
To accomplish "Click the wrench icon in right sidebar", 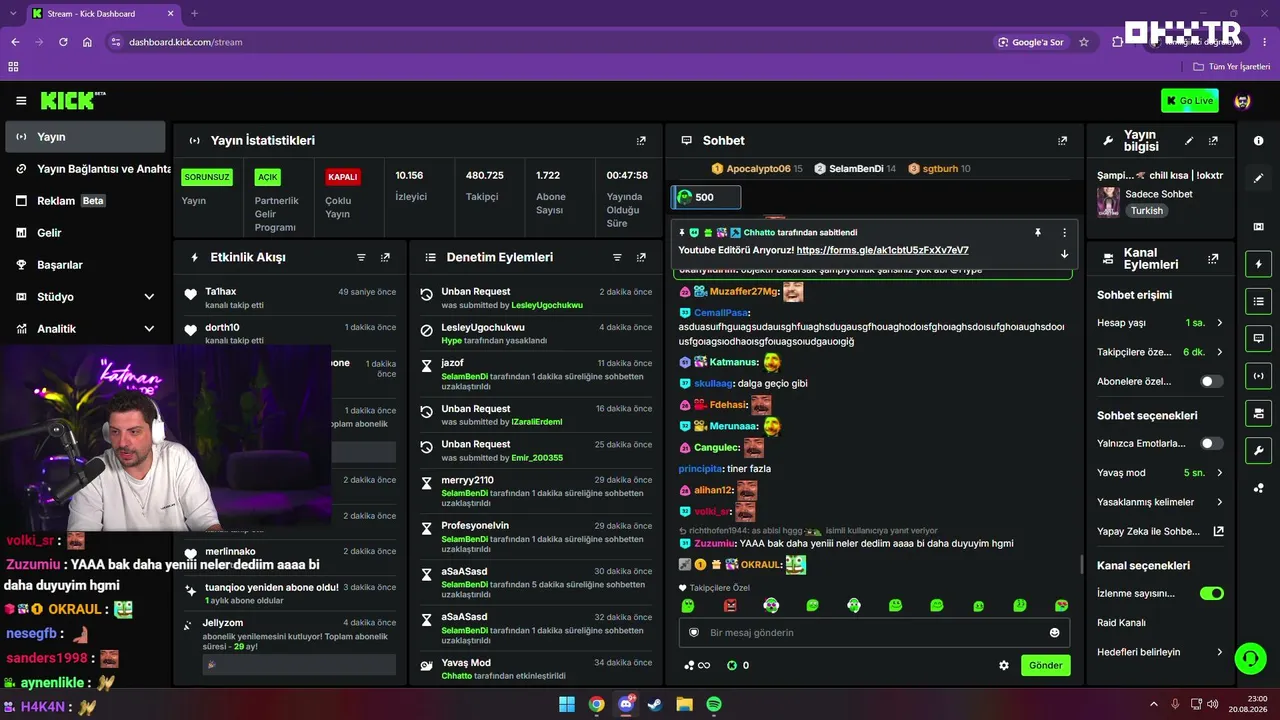I will click(x=1258, y=450).
